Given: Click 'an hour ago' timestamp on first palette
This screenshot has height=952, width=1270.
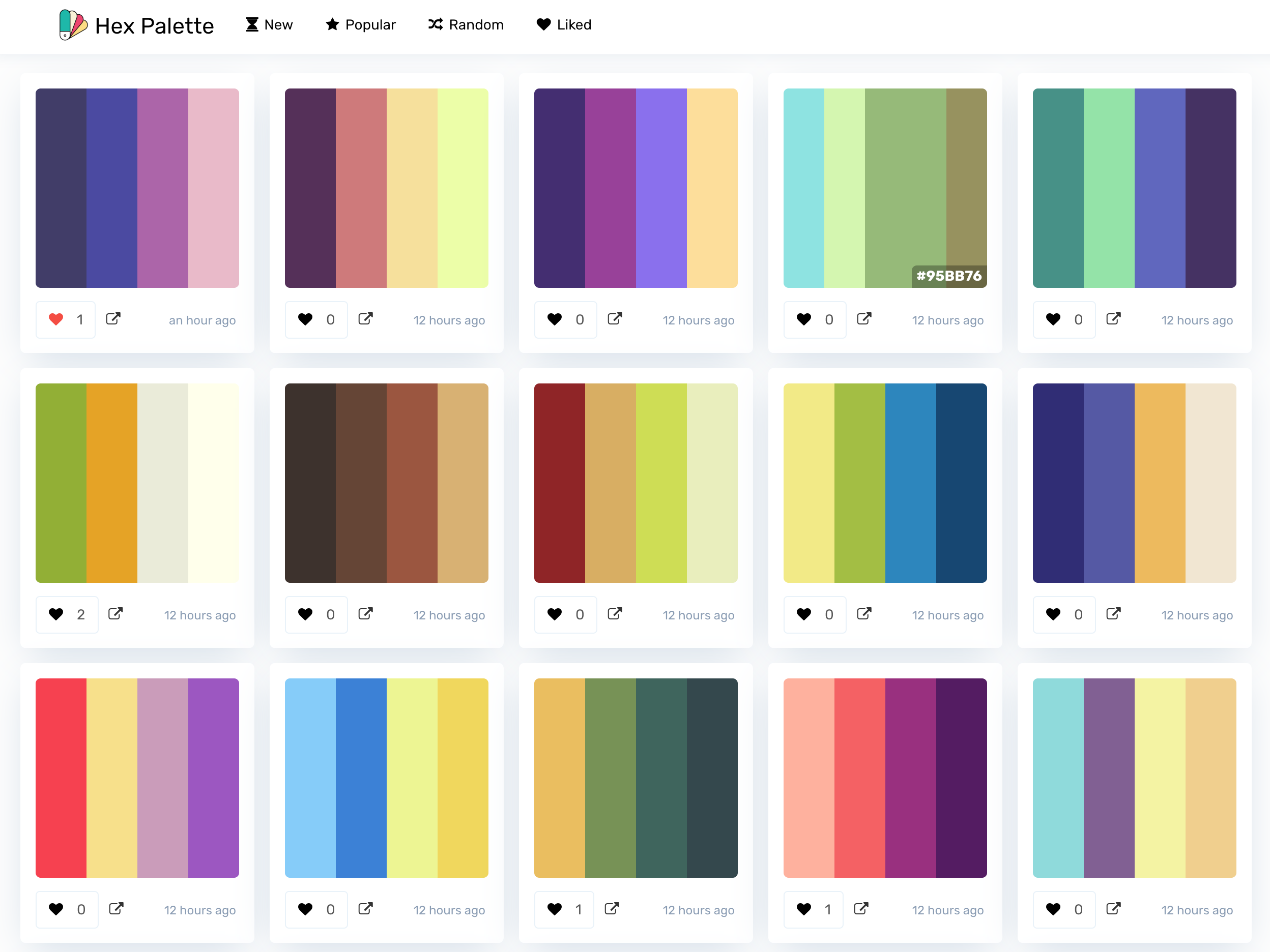Looking at the screenshot, I should point(202,320).
